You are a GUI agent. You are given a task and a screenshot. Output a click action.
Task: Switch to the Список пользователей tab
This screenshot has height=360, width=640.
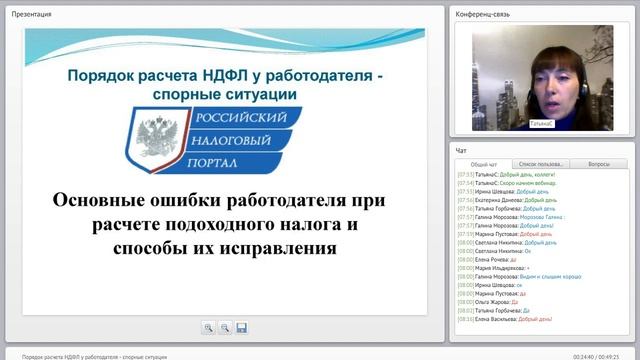(540, 164)
